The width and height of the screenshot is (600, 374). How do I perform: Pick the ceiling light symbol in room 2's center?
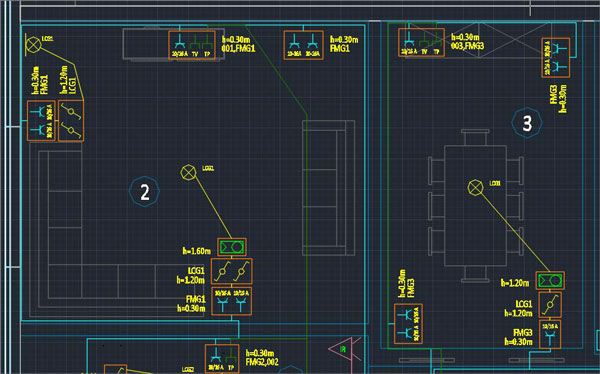pyautogui.click(x=188, y=173)
